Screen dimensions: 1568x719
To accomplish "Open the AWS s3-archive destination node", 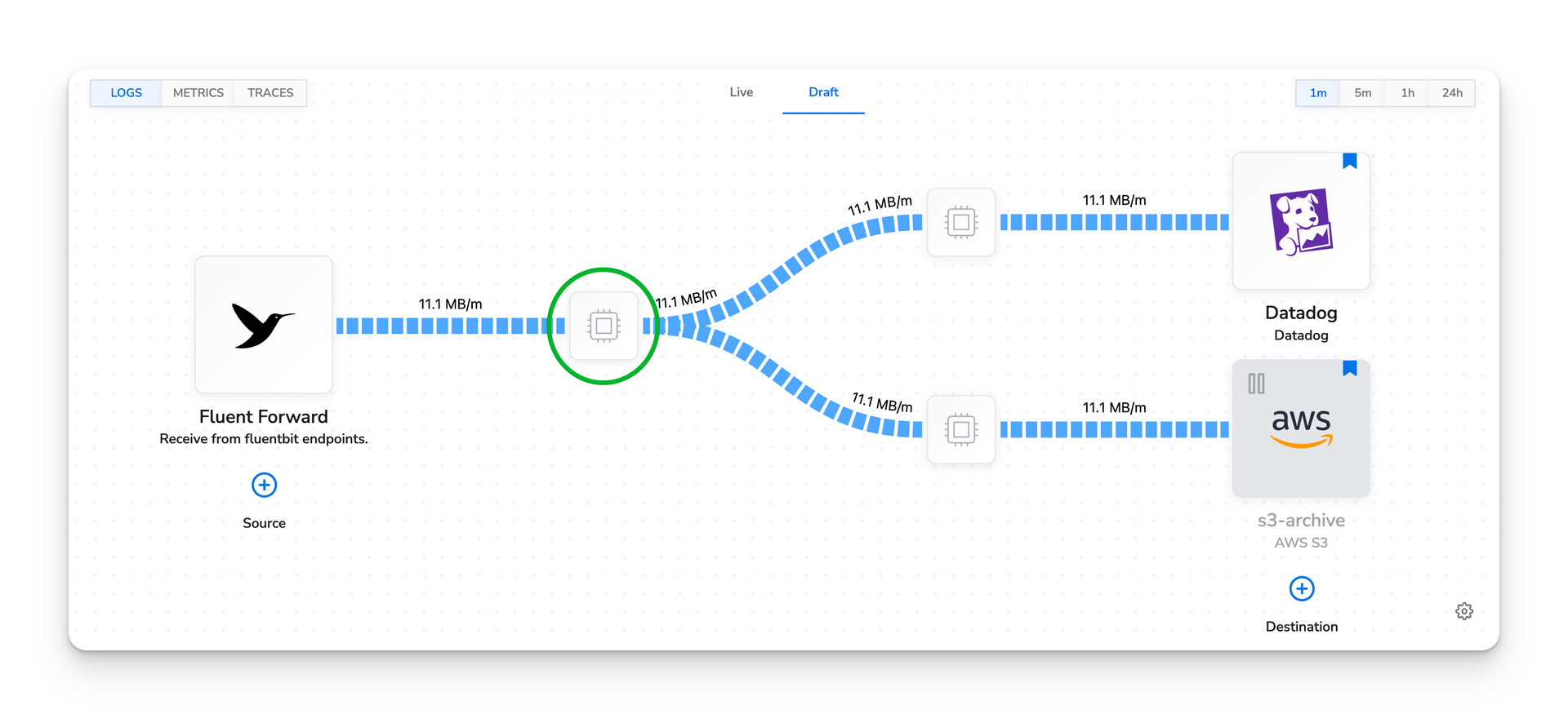I will (1301, 428).
